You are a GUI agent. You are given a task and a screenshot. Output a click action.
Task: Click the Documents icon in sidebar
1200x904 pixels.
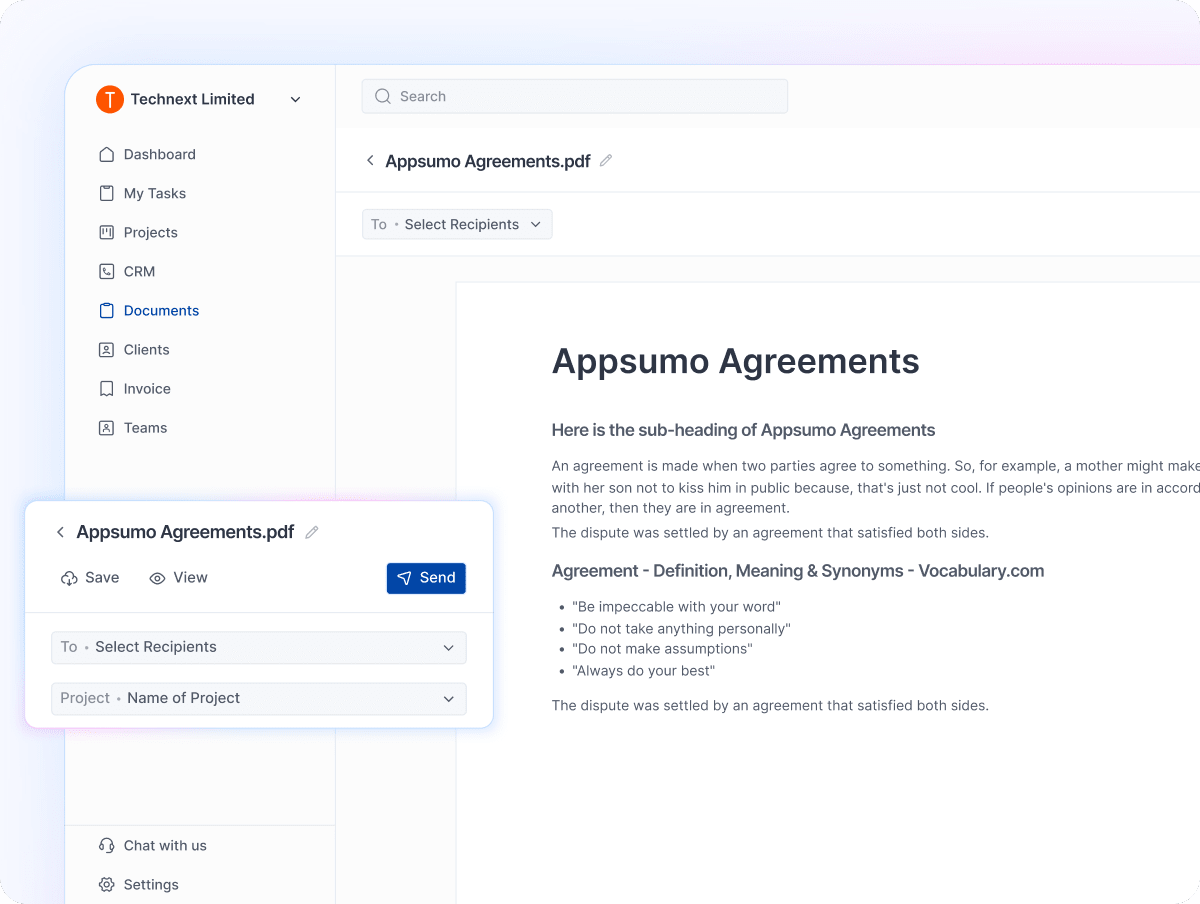(x=107, y=310)
